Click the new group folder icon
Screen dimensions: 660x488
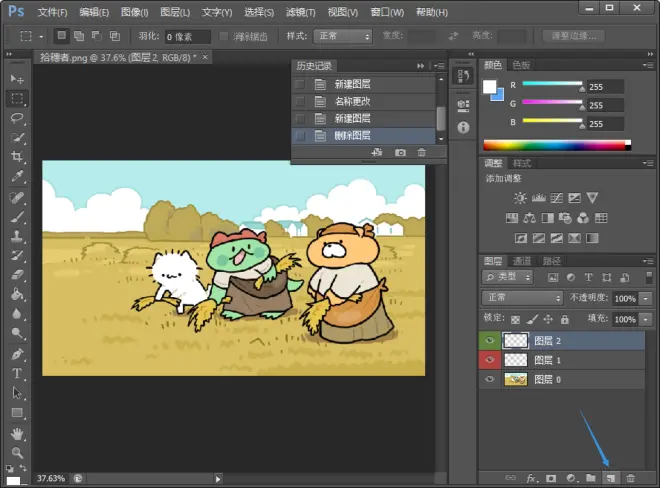[x=591, y=478]
